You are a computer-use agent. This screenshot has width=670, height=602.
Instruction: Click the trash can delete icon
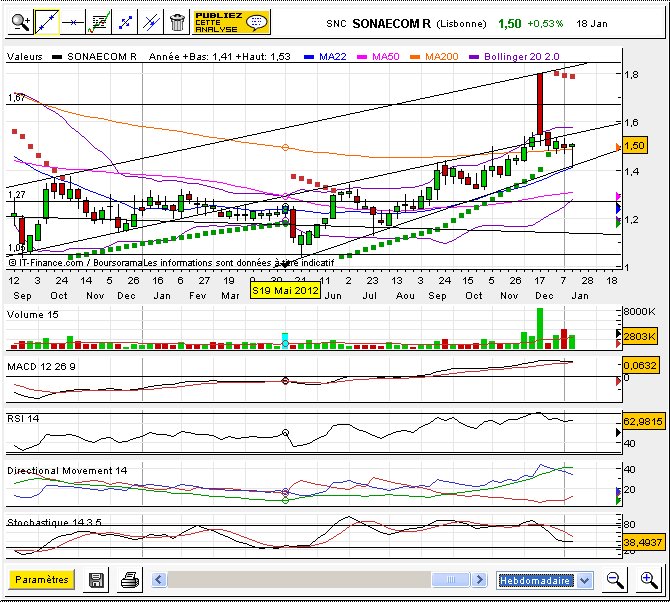click(176, 22)
